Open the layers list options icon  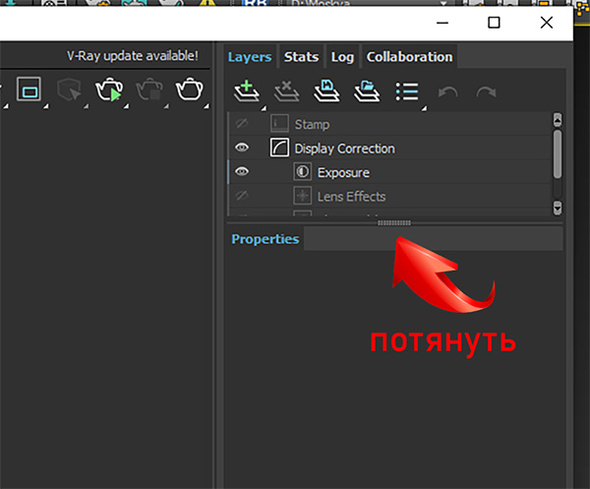[407, 91]
